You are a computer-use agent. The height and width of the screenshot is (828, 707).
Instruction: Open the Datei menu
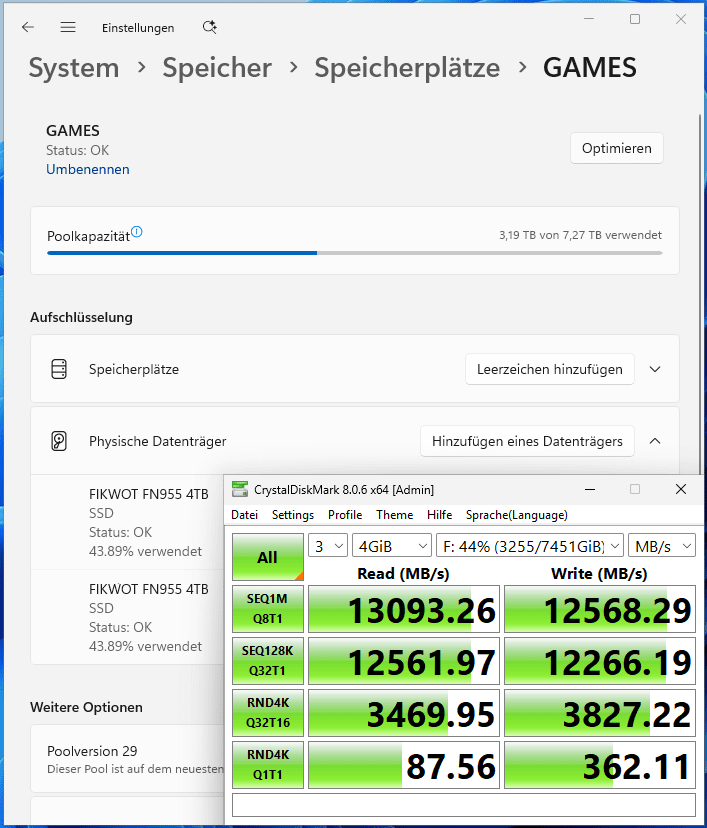[244, 515]
